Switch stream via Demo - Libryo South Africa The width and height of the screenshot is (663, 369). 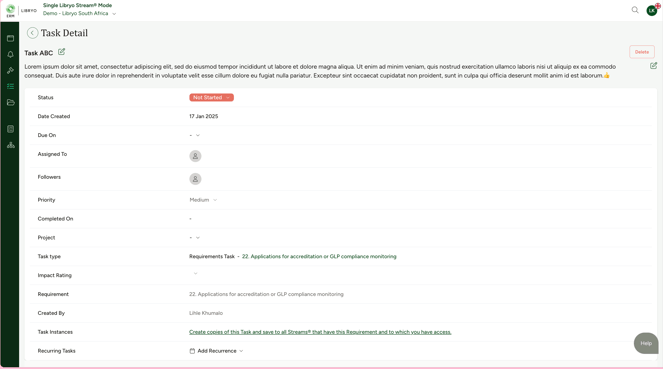pos(79,14)
